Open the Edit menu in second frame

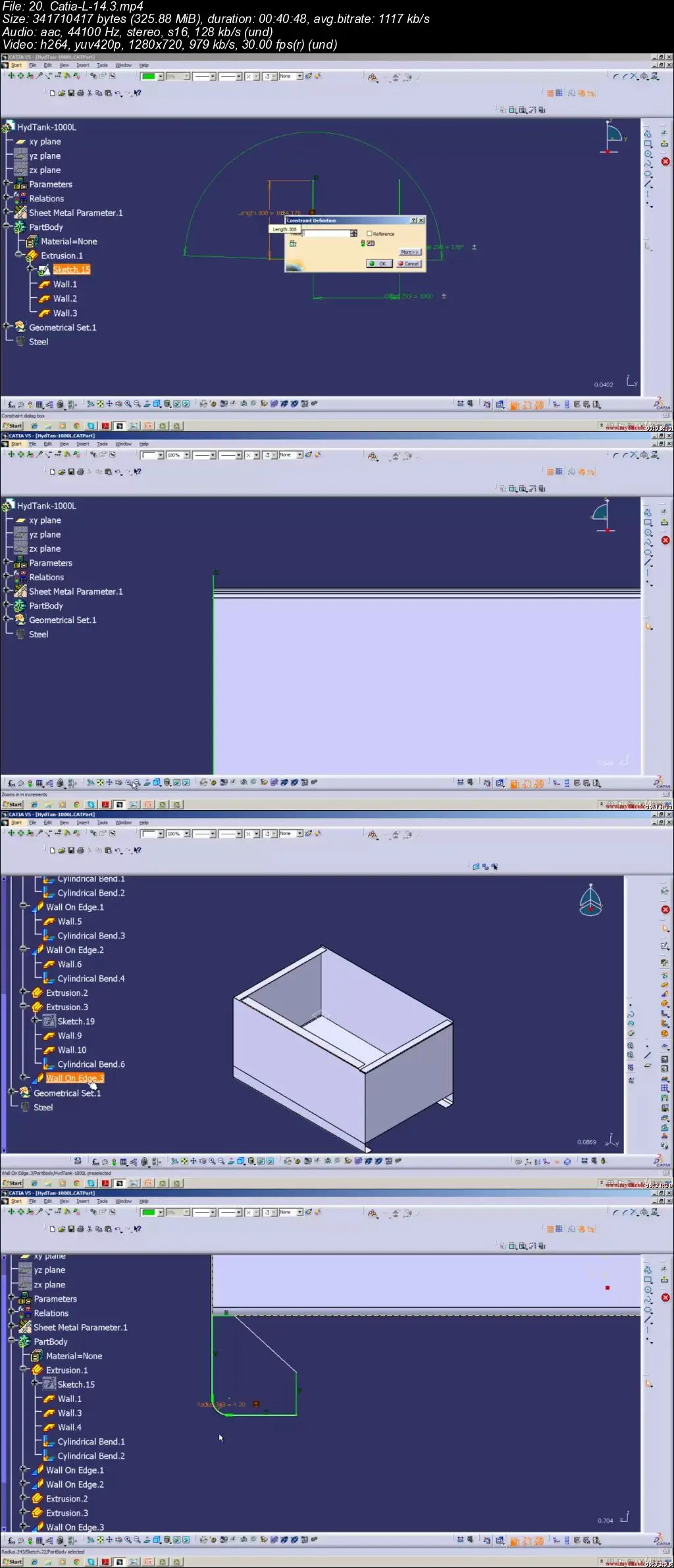point(47,444)
